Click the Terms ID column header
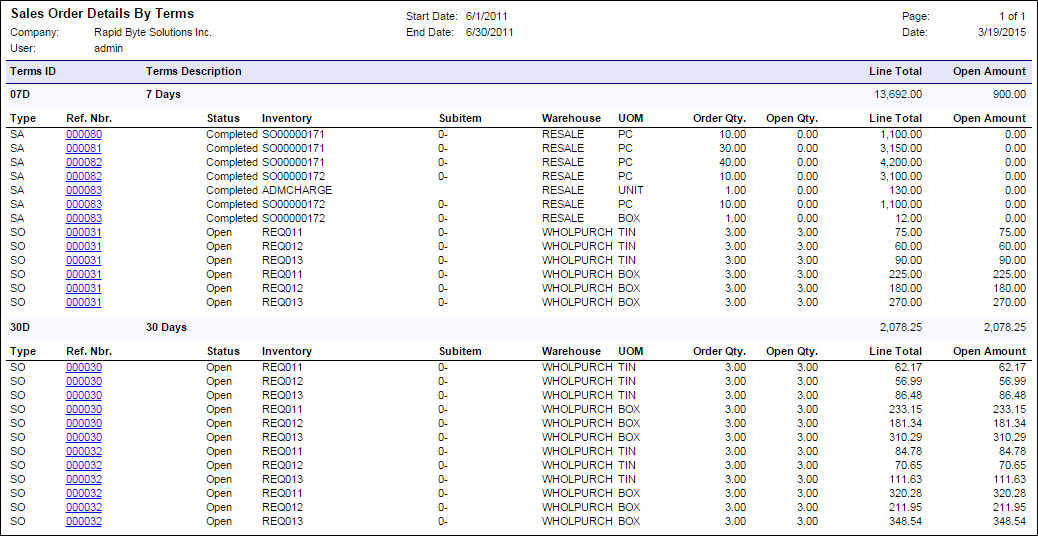The width and height of the screenshot is (1038, 536). tap(32, 71)
